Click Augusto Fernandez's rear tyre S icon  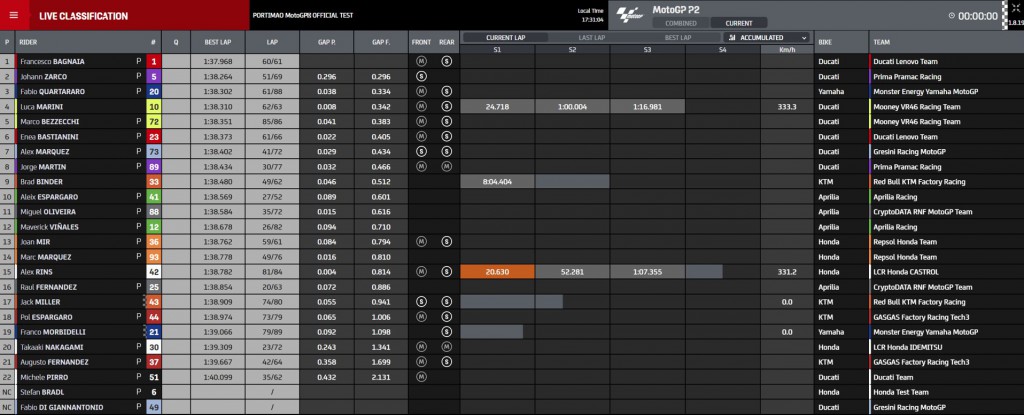[447, 362]
